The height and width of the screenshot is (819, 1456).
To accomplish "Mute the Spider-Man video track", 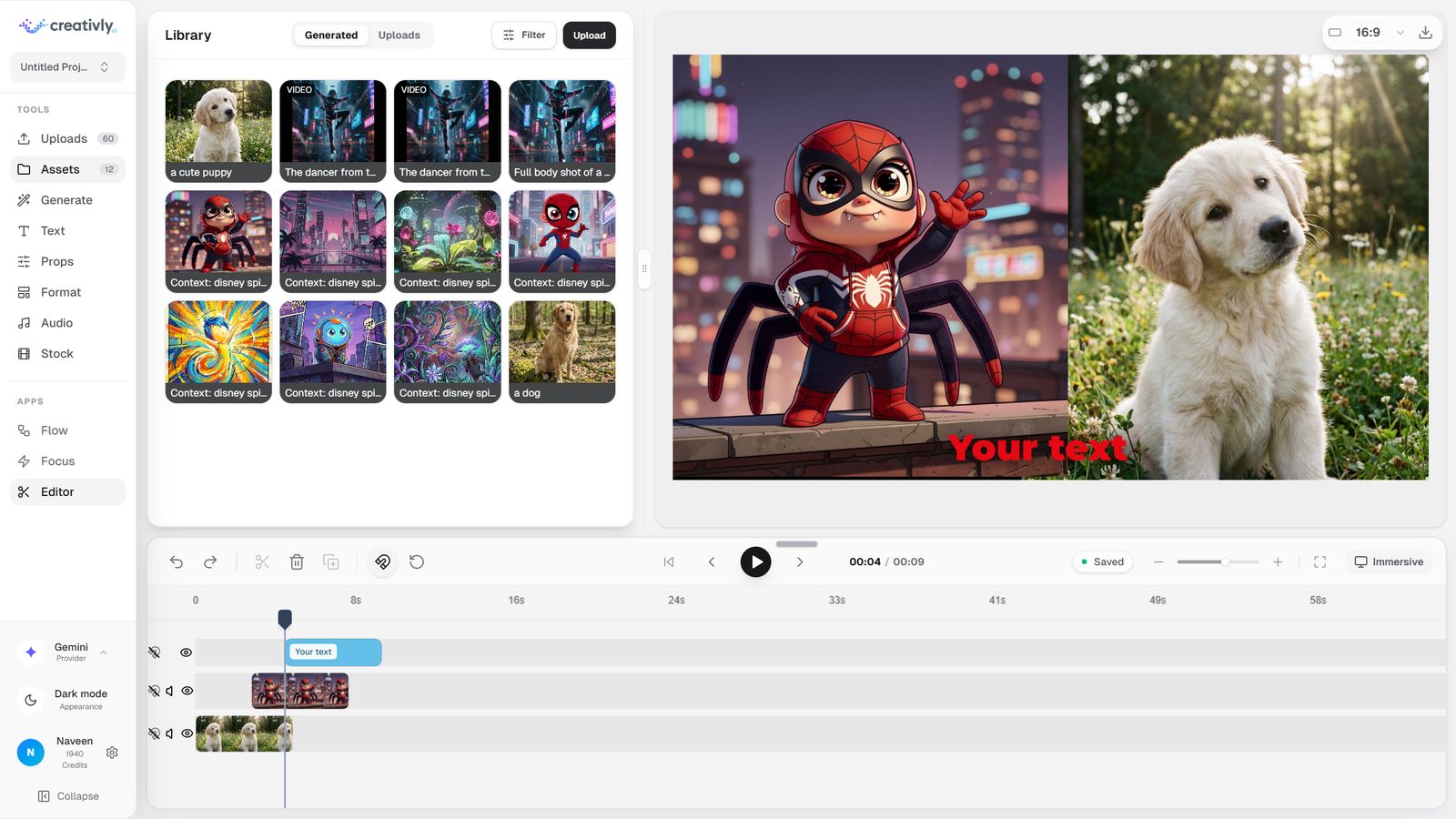I will tap(170, 692).
